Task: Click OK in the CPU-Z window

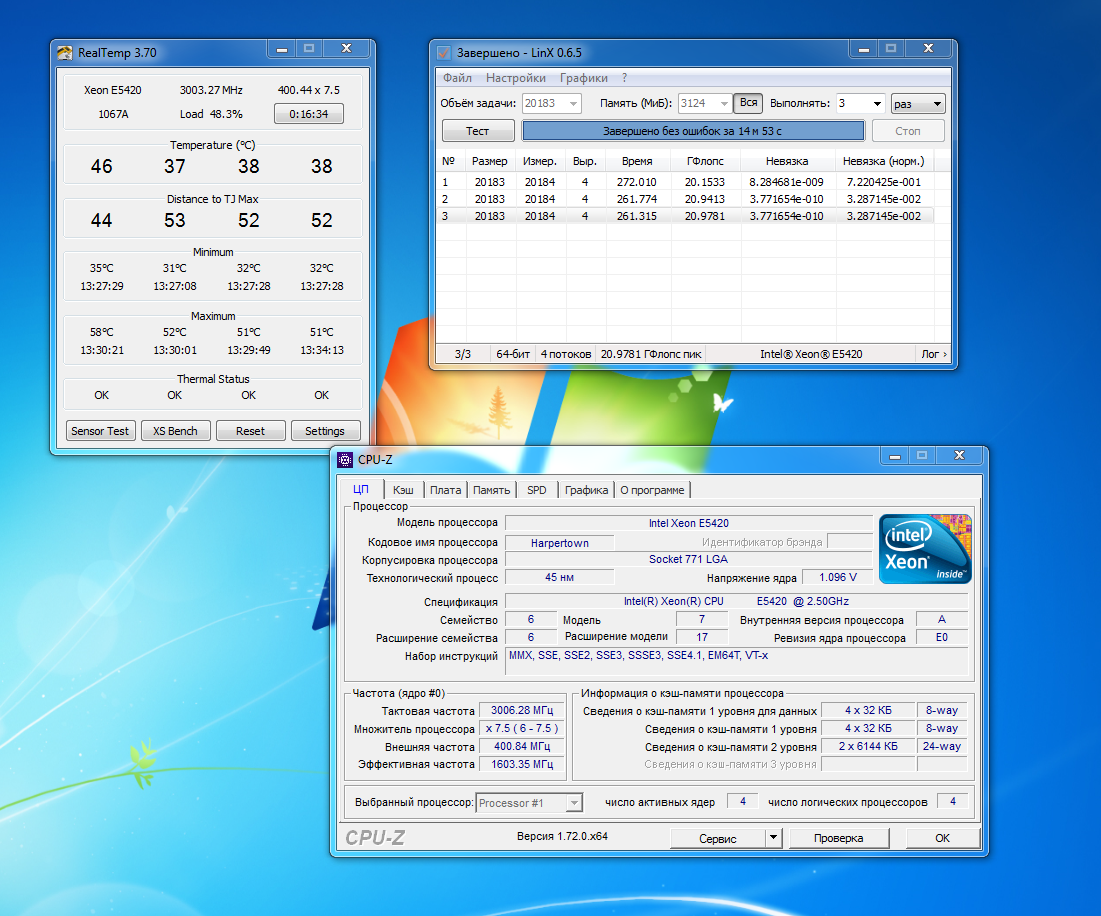Action: click(942, 838)
